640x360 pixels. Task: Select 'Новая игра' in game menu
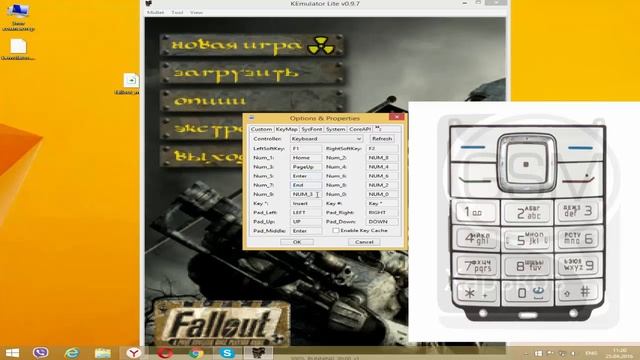click(x=252, y=45)
